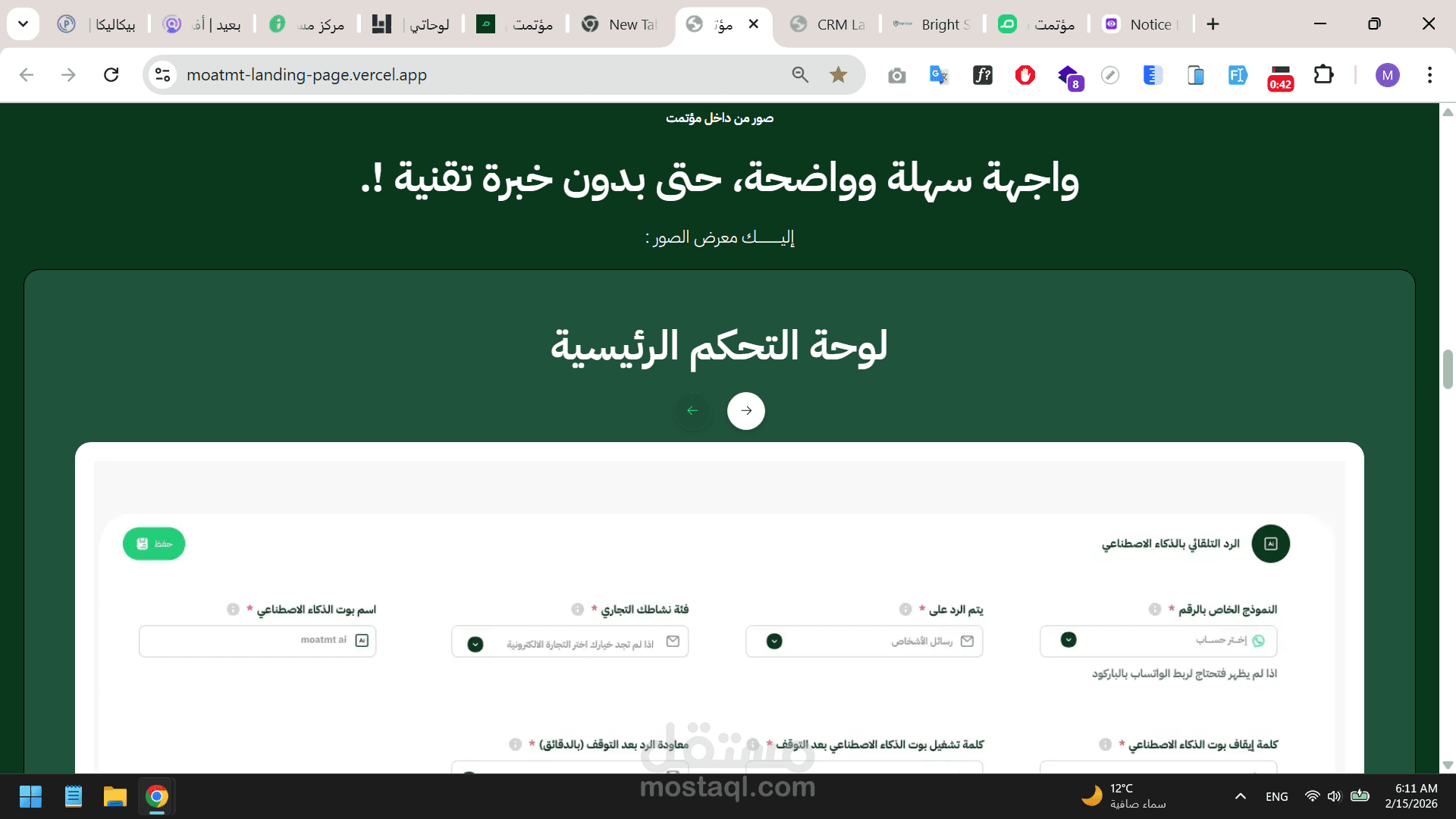
Task: Open the zoom magnifier in address bar
Action: tap(800, 75)
